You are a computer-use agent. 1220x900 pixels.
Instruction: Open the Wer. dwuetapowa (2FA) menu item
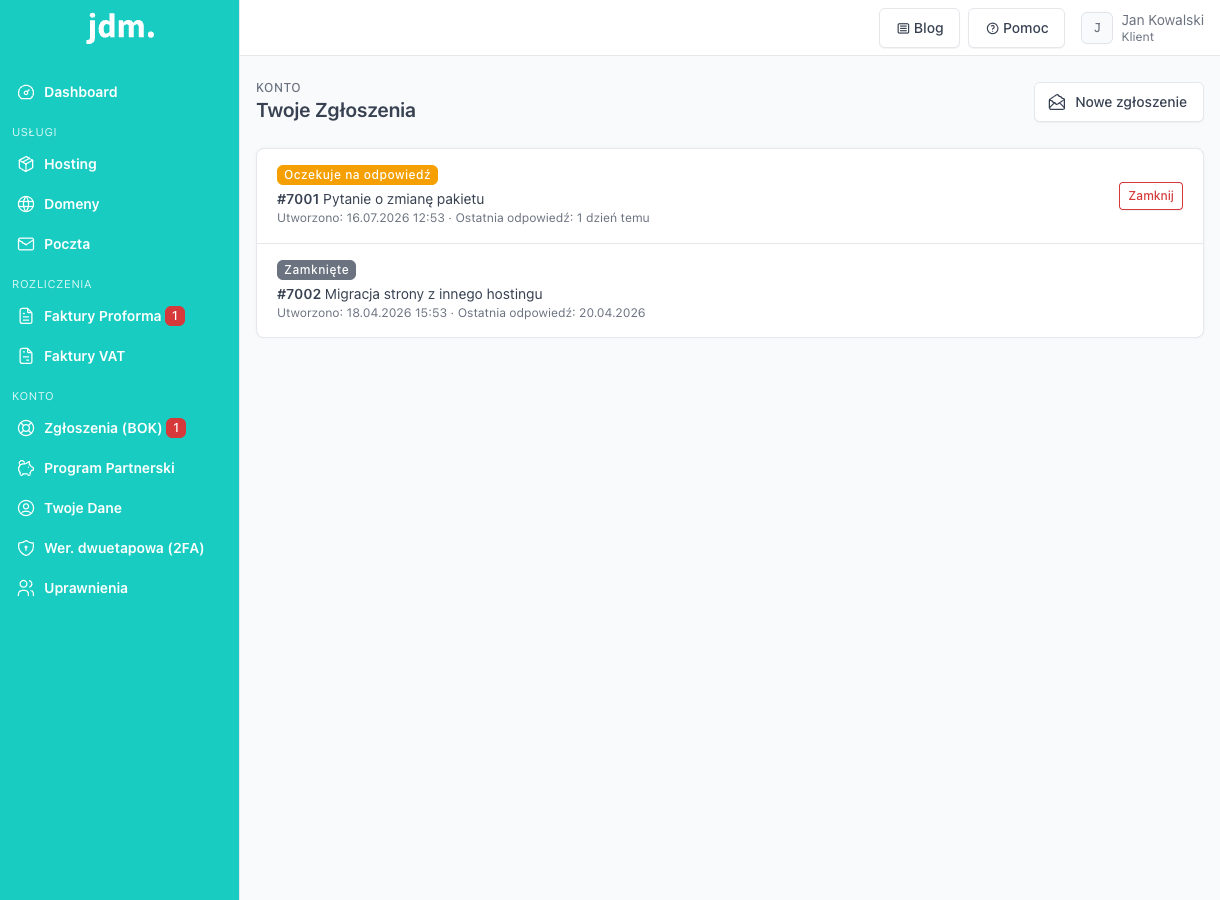click(x=120, y=548)
